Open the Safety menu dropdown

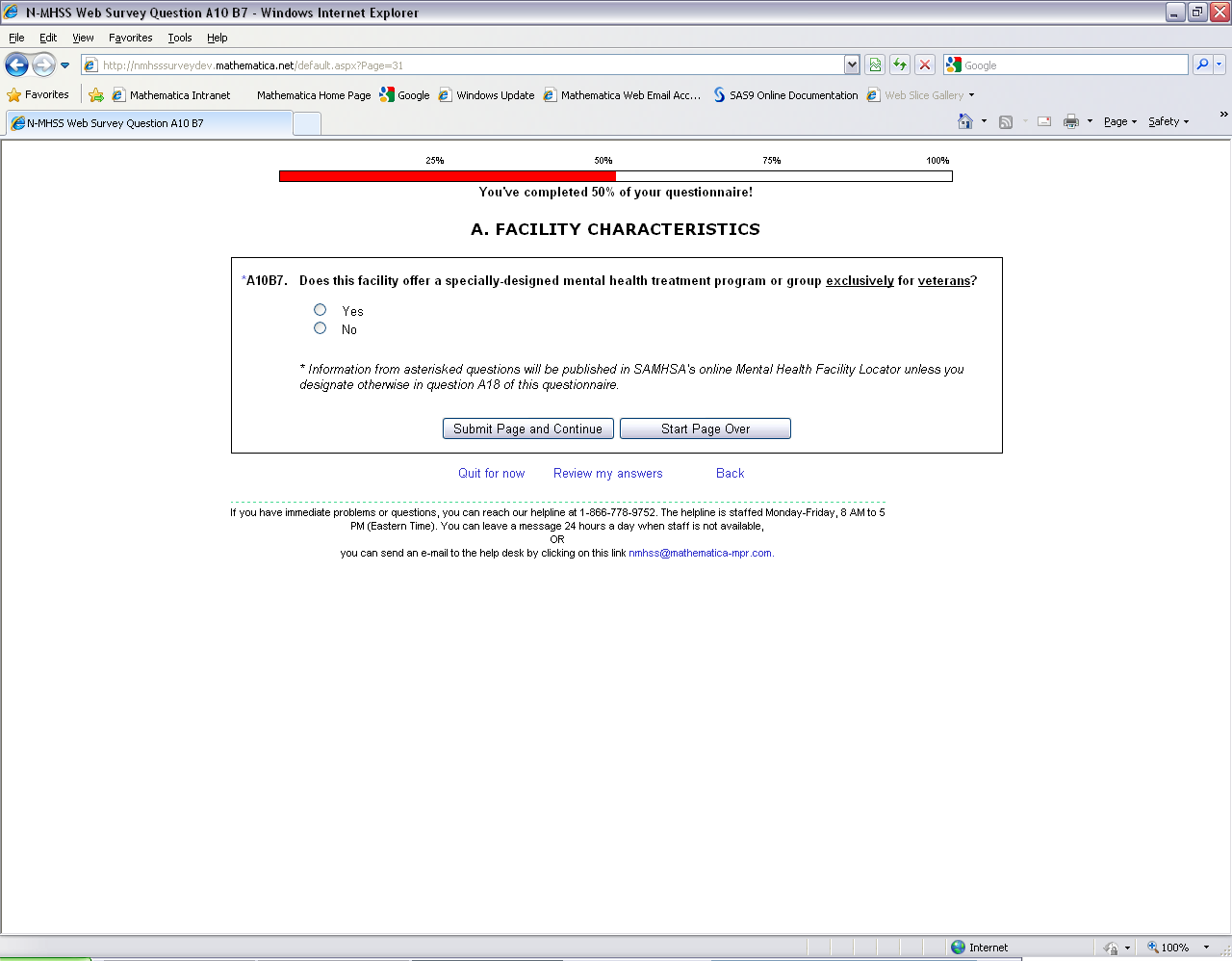pos(1168,121)
